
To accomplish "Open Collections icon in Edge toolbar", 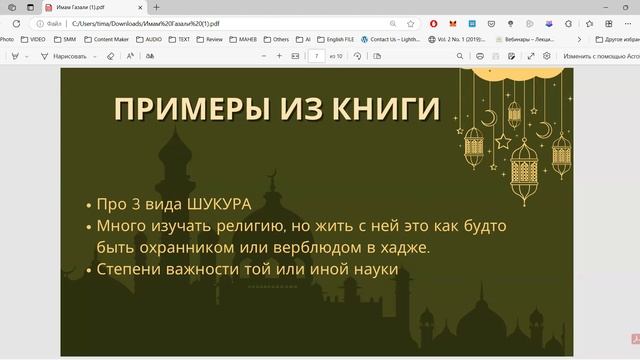I will [x=609, y=24].
